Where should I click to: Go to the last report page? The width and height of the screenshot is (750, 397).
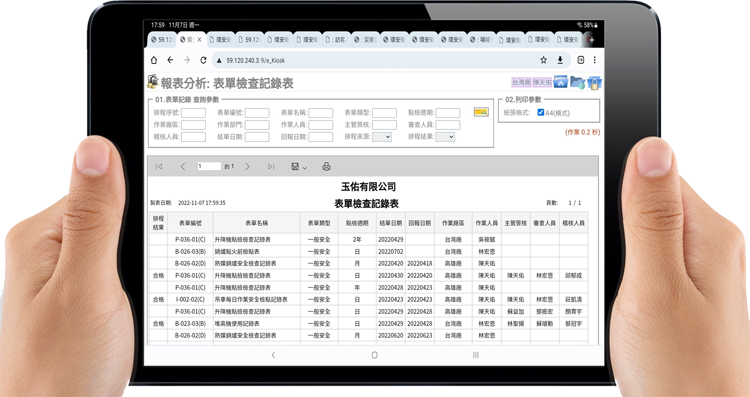click(x=271, y=166)
